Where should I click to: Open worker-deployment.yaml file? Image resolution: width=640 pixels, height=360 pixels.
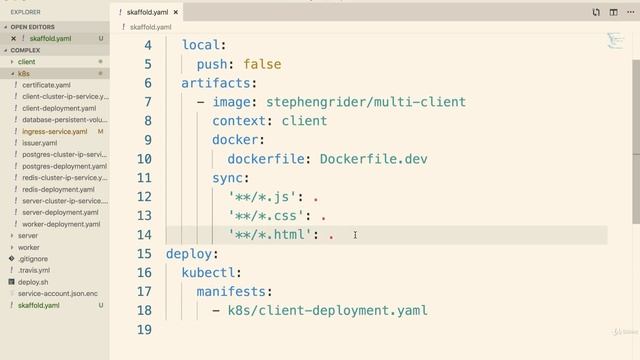click(61, 224)
